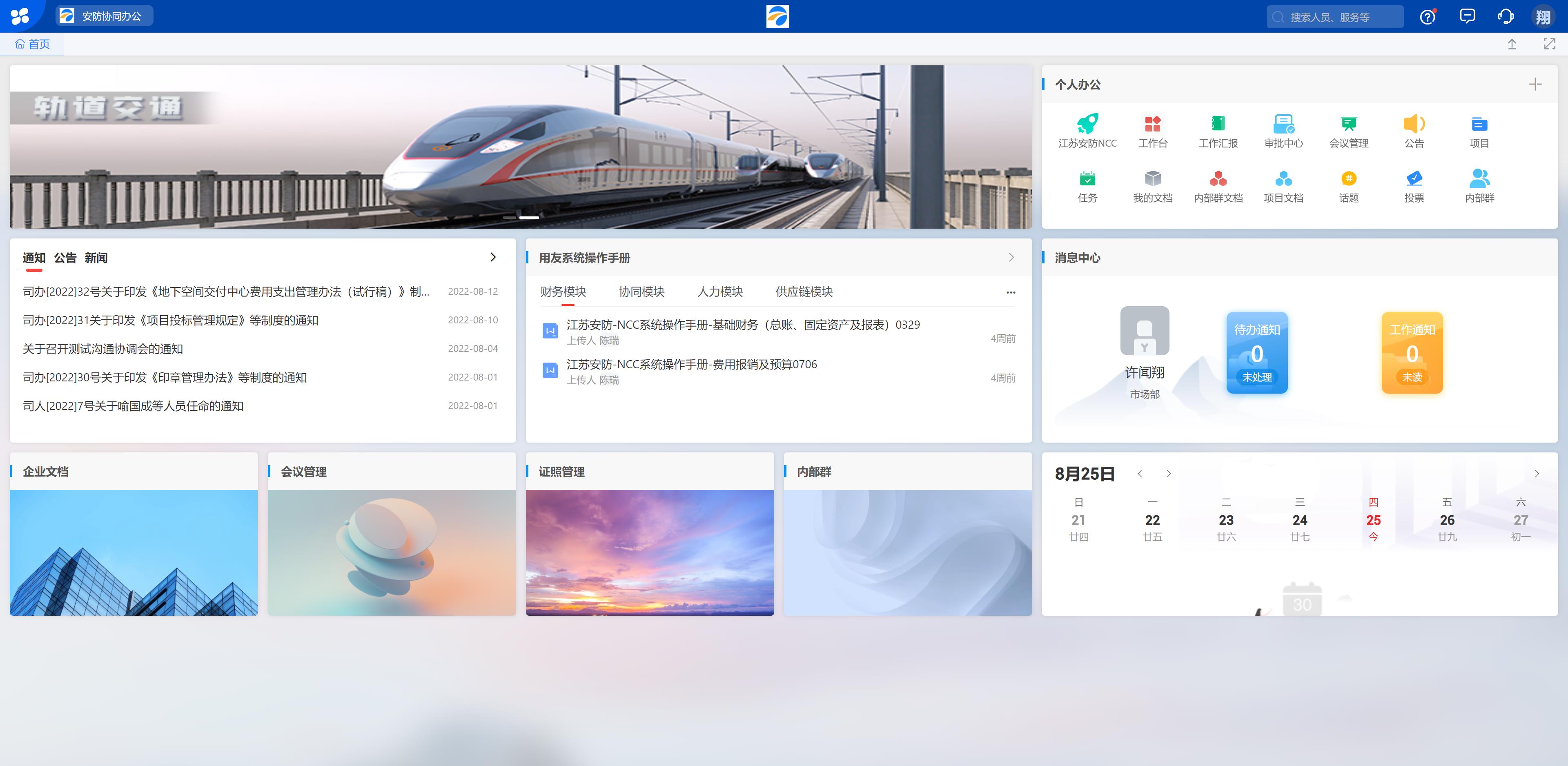Open the 待办通知 unprocessed card
Screen dimensions: 1568x766
pyautogui.click(x=1256, y=353)
